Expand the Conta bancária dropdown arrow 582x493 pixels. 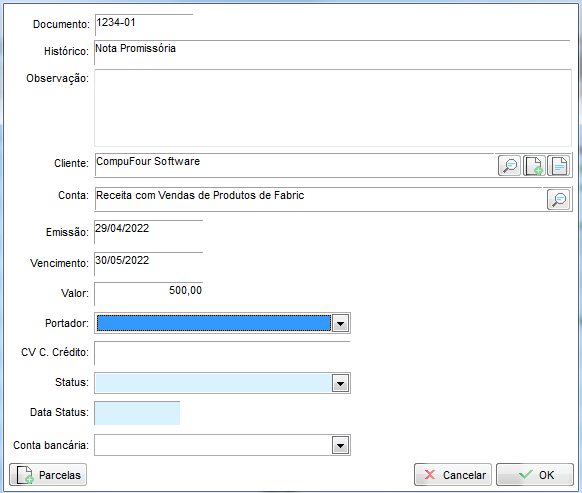point(340,445)
